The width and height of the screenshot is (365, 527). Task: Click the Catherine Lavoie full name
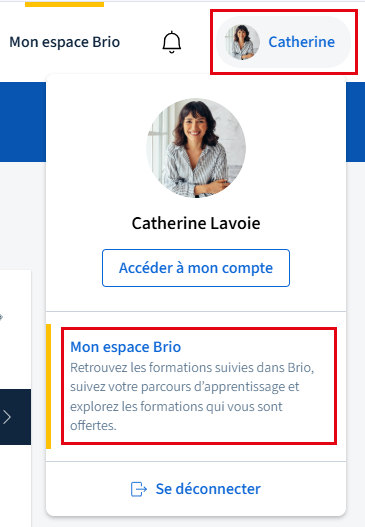(x=196, y=223)
